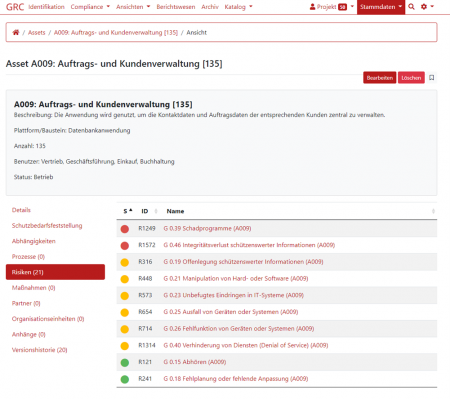Open the Projekt dropdown
450x399 pixels.
(331, 7)
